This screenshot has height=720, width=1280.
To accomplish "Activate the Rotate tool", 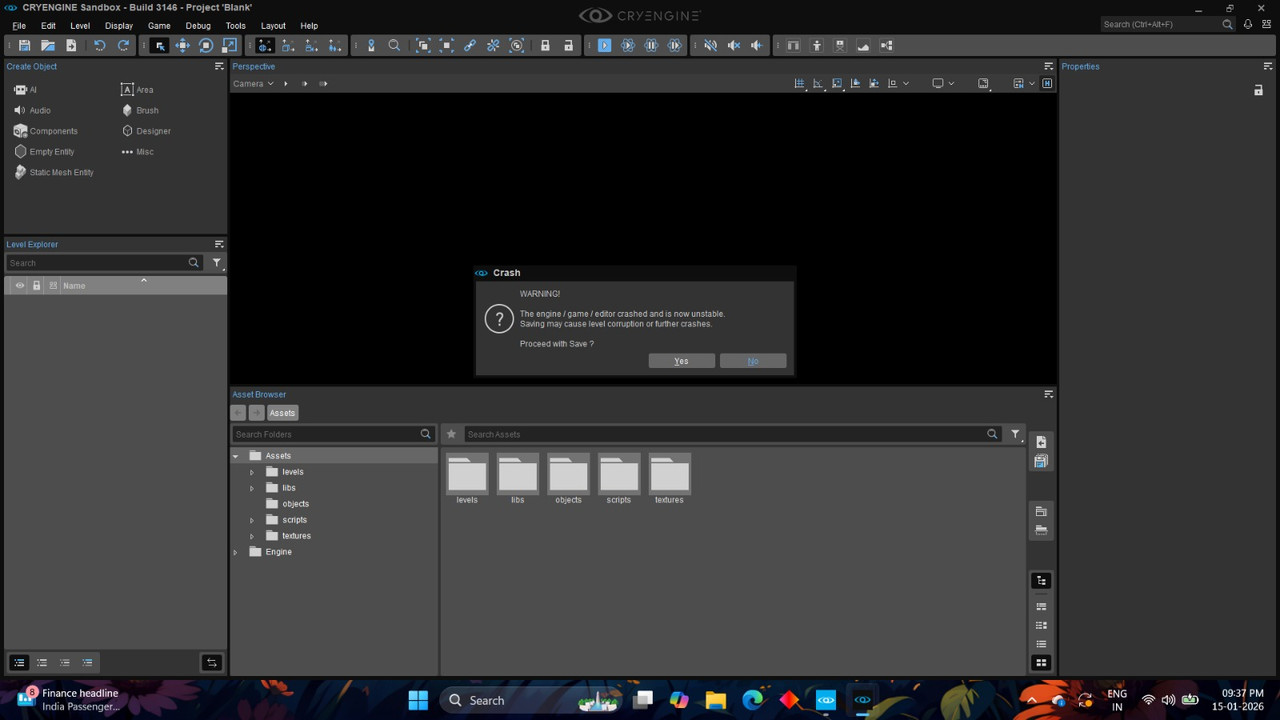I will coord(206,46).
